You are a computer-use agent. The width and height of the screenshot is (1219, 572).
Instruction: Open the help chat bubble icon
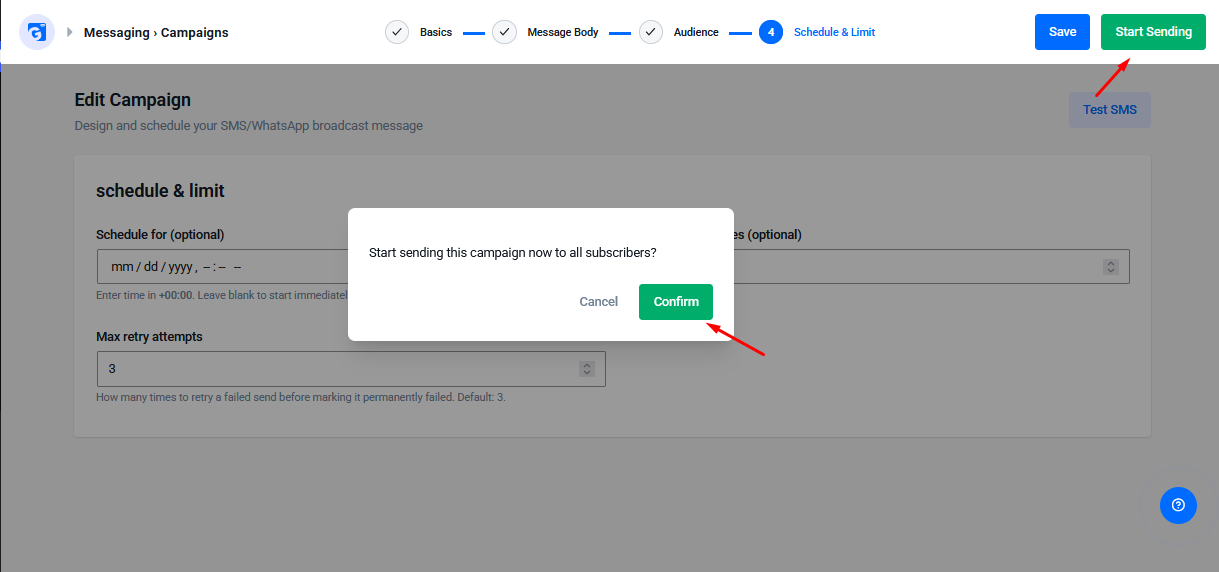click(1178, 505)
